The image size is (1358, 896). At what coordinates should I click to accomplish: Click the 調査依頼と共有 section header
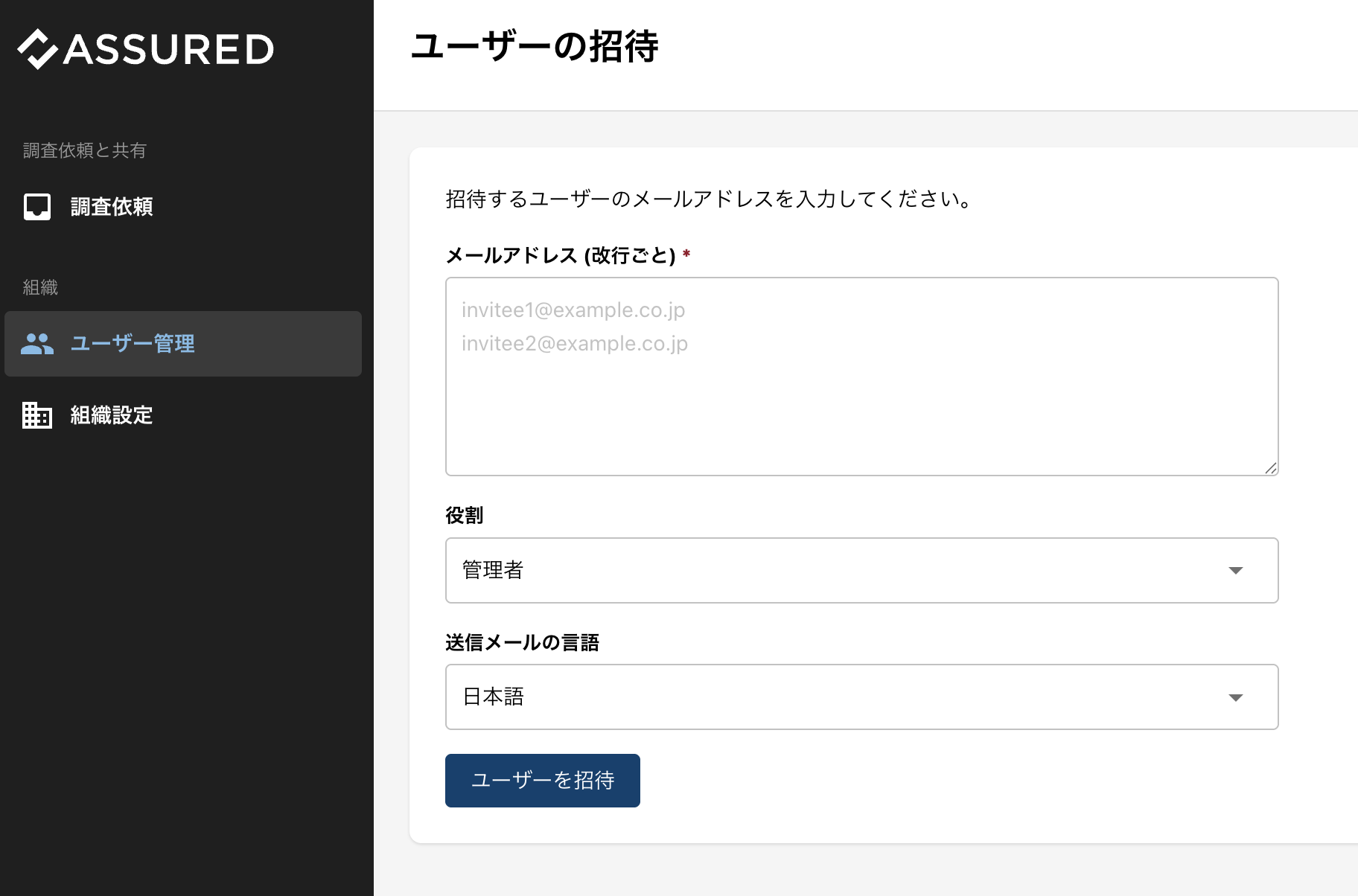(x=84, y=150)
